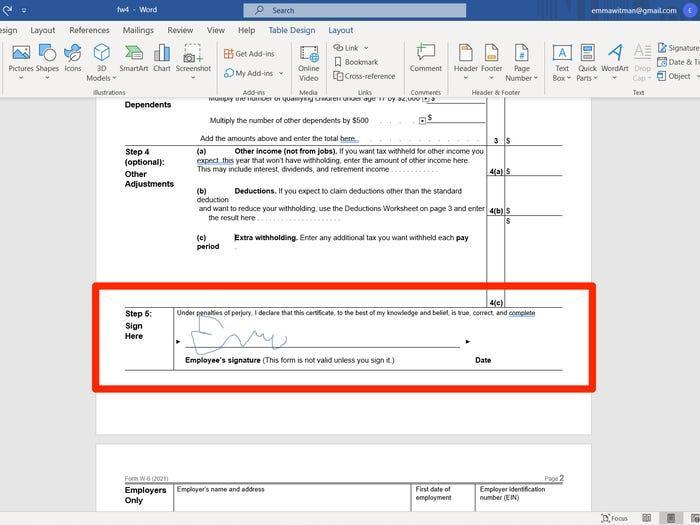This screenshot has width=700, height=525.
Task: Select Print Layout view in status bar
Action: [671, 518]
